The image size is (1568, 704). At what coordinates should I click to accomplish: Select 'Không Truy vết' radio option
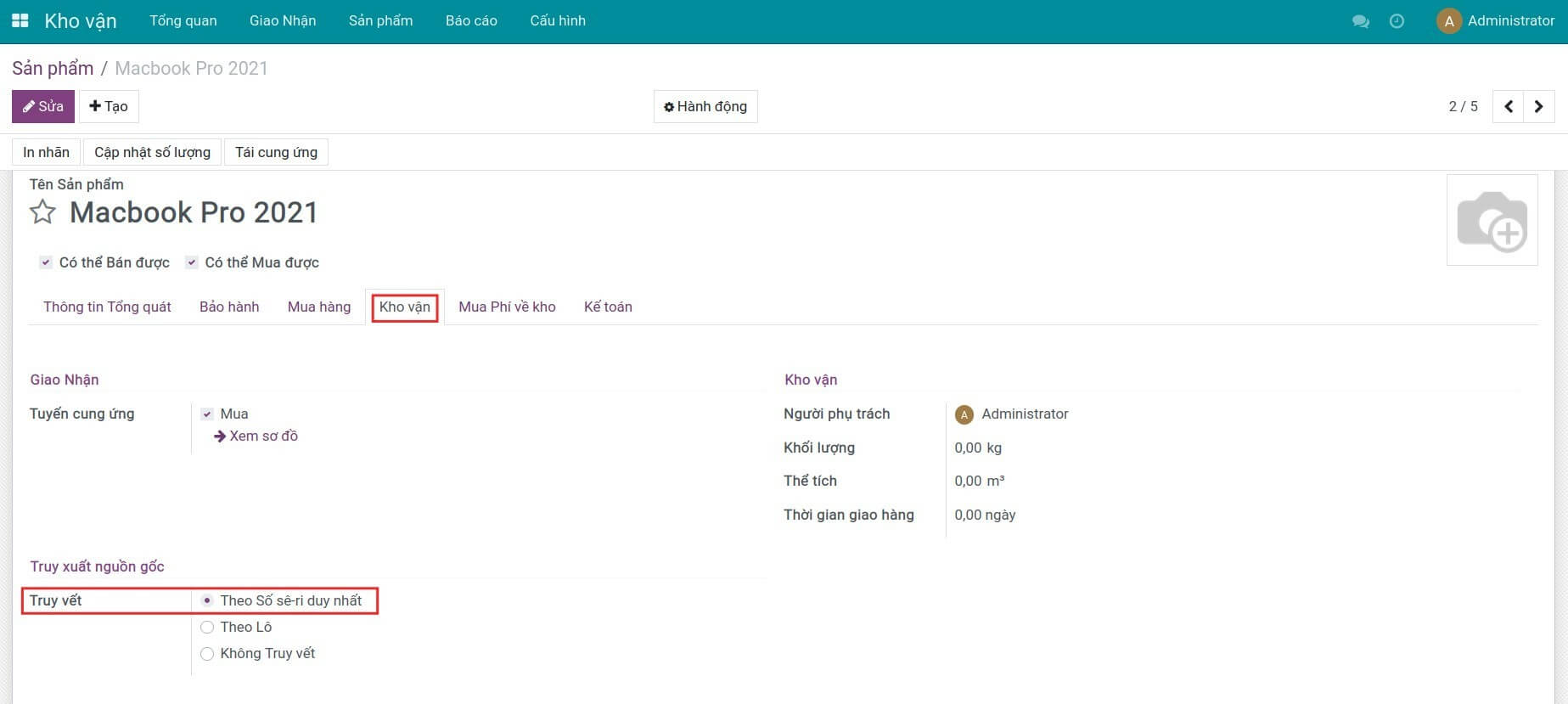coord(207,654)
